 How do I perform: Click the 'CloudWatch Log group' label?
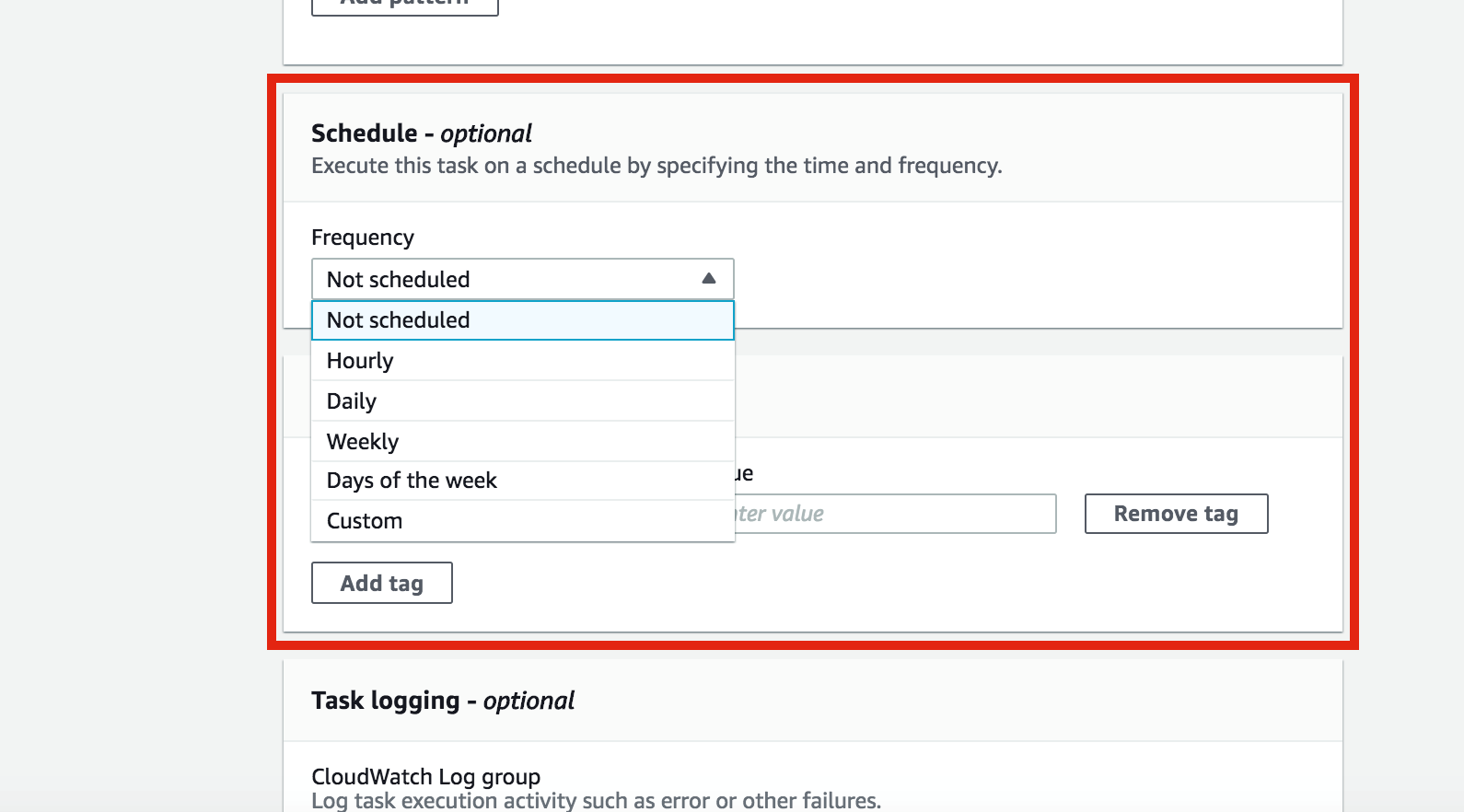click(425, 776)
